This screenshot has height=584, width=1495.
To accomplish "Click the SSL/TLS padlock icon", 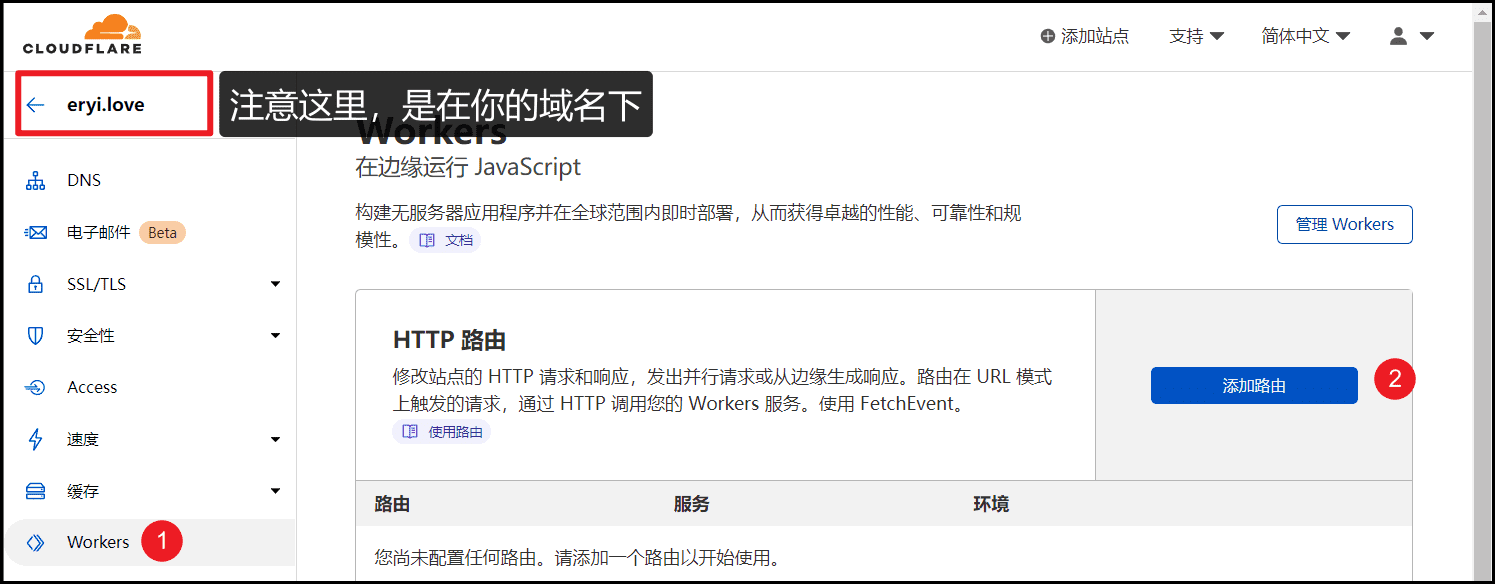I will pyautogui.click(x=36, y=284).
